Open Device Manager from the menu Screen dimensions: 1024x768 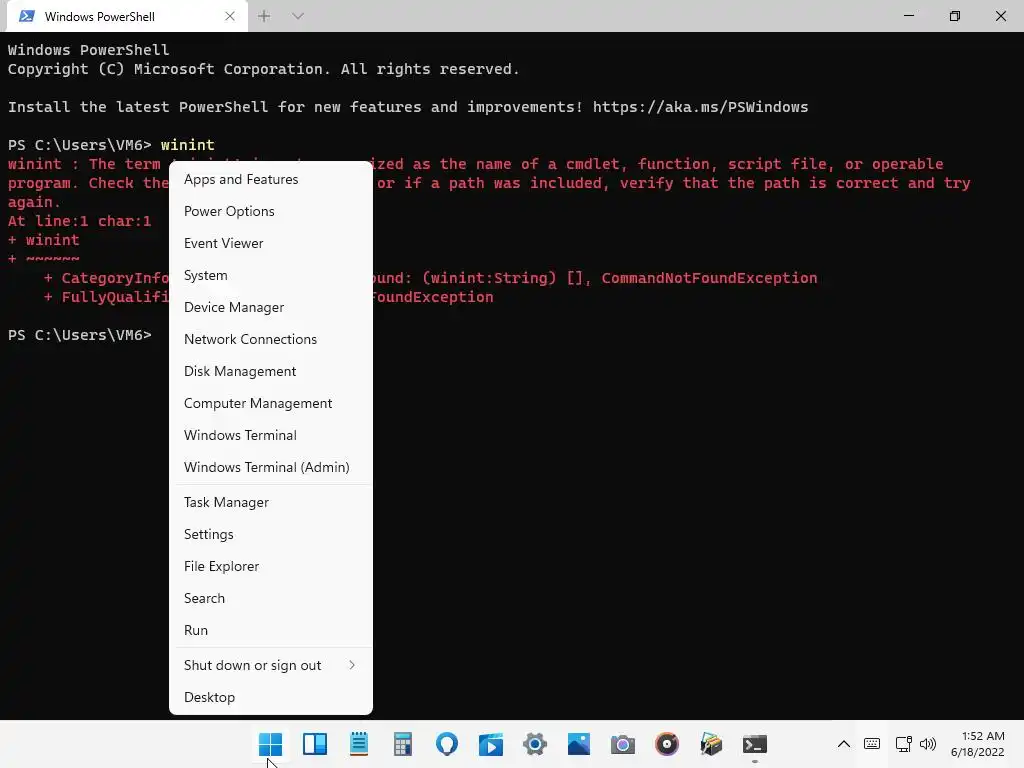[x=270, y=307]
